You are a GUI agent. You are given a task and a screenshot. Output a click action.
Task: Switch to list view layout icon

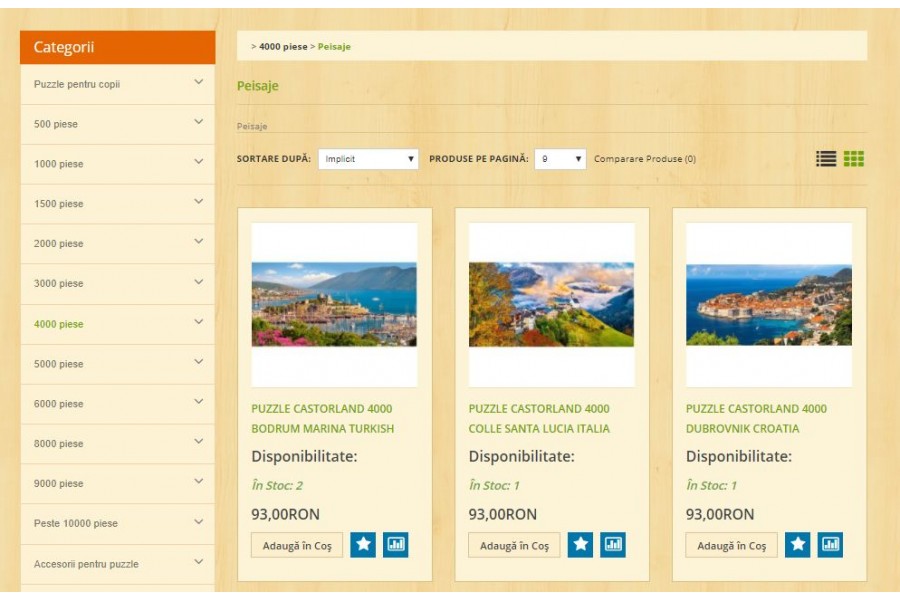point(826,158)
